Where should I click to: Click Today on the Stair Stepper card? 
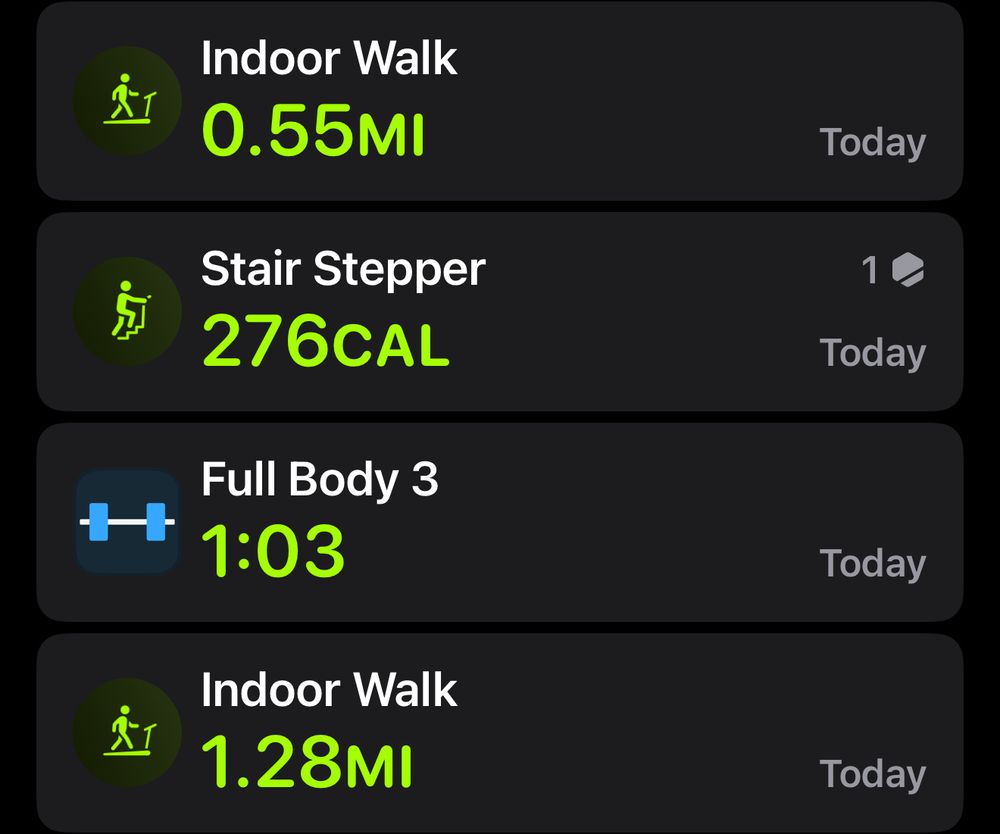[x=872, y=352]
